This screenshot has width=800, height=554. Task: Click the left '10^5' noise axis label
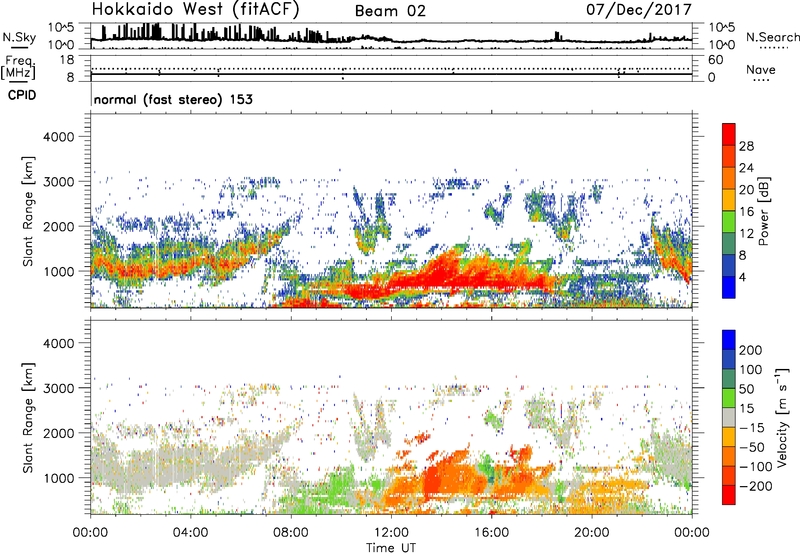point(61,27)
